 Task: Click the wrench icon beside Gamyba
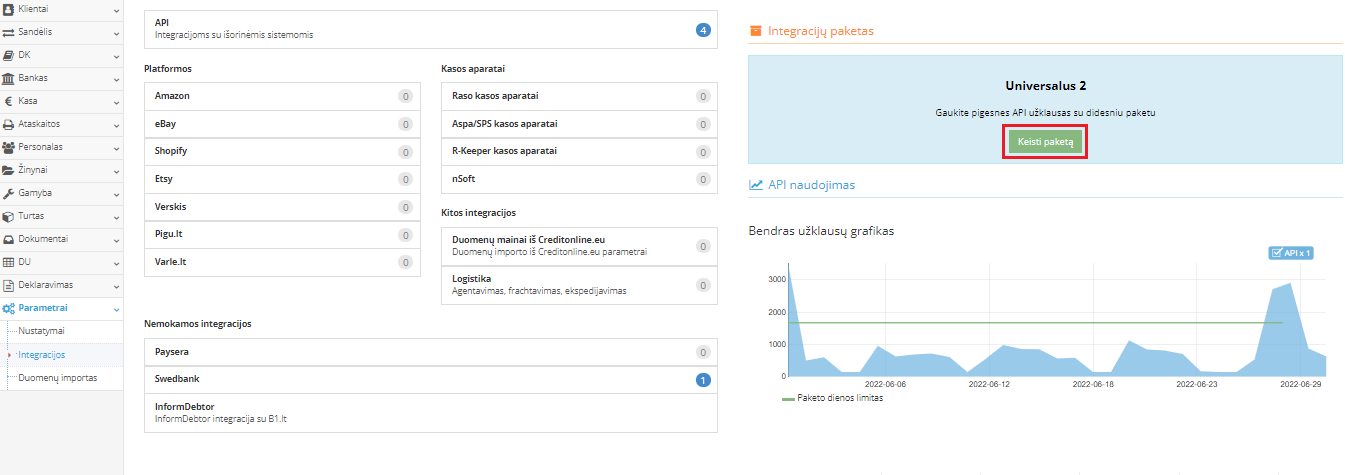tap(9, 193)
